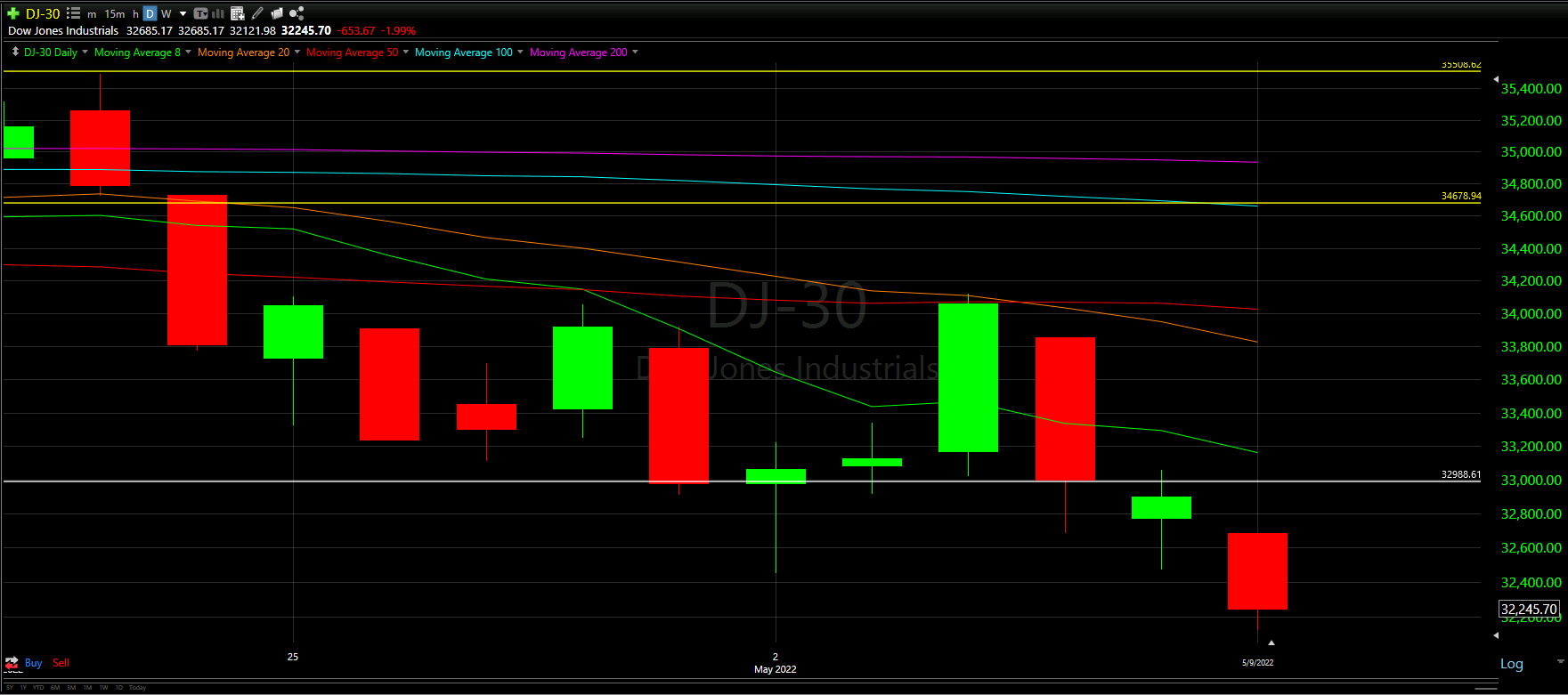The width and height of the screenshot is (1568, 695).
Task: Select the Weekly 'W' timeframe
Action: point(166,14)
